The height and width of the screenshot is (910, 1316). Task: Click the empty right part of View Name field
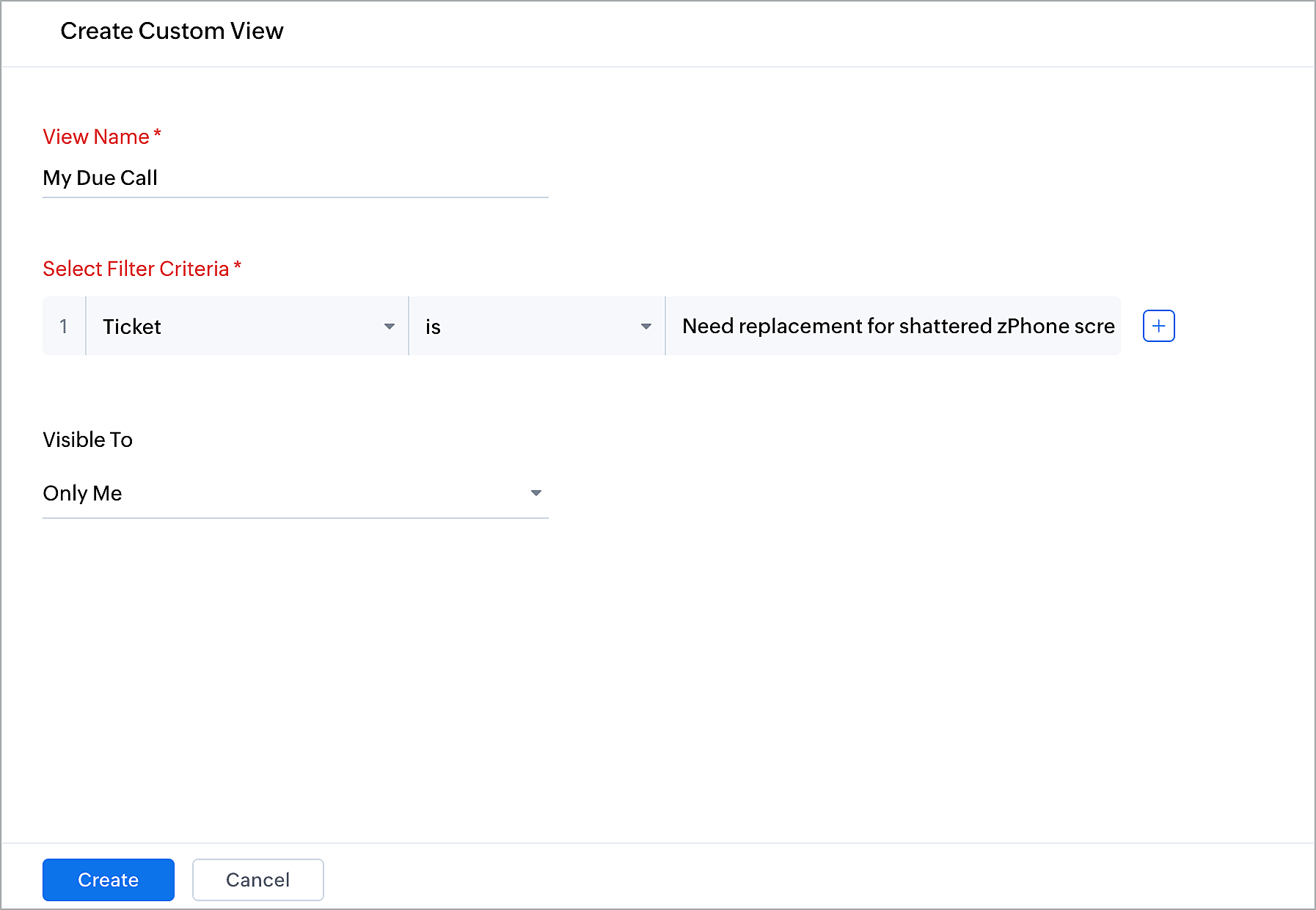click(x=403, y=178)
